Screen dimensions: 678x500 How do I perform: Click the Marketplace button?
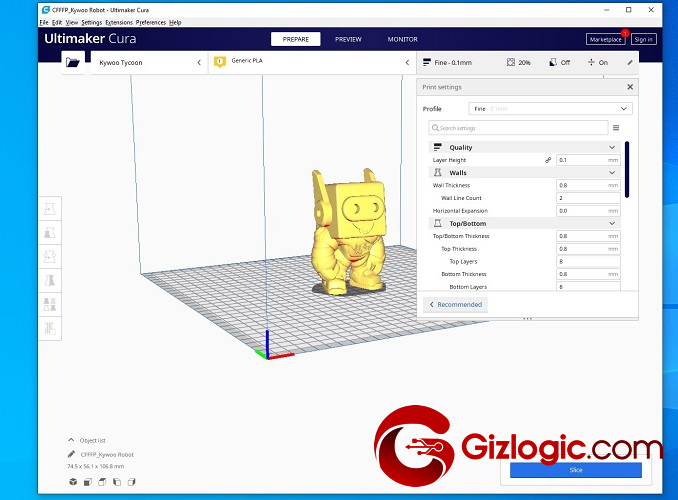point(605,39)
